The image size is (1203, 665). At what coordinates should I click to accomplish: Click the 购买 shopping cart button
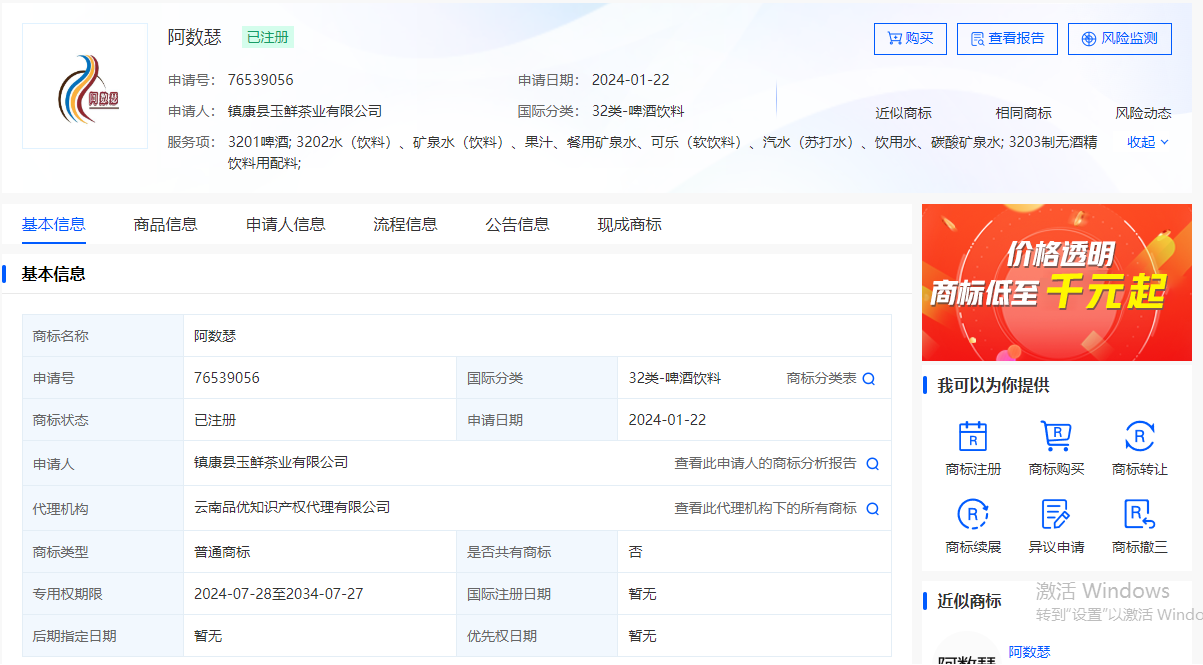pyautogui.click(x=910, y=38)
